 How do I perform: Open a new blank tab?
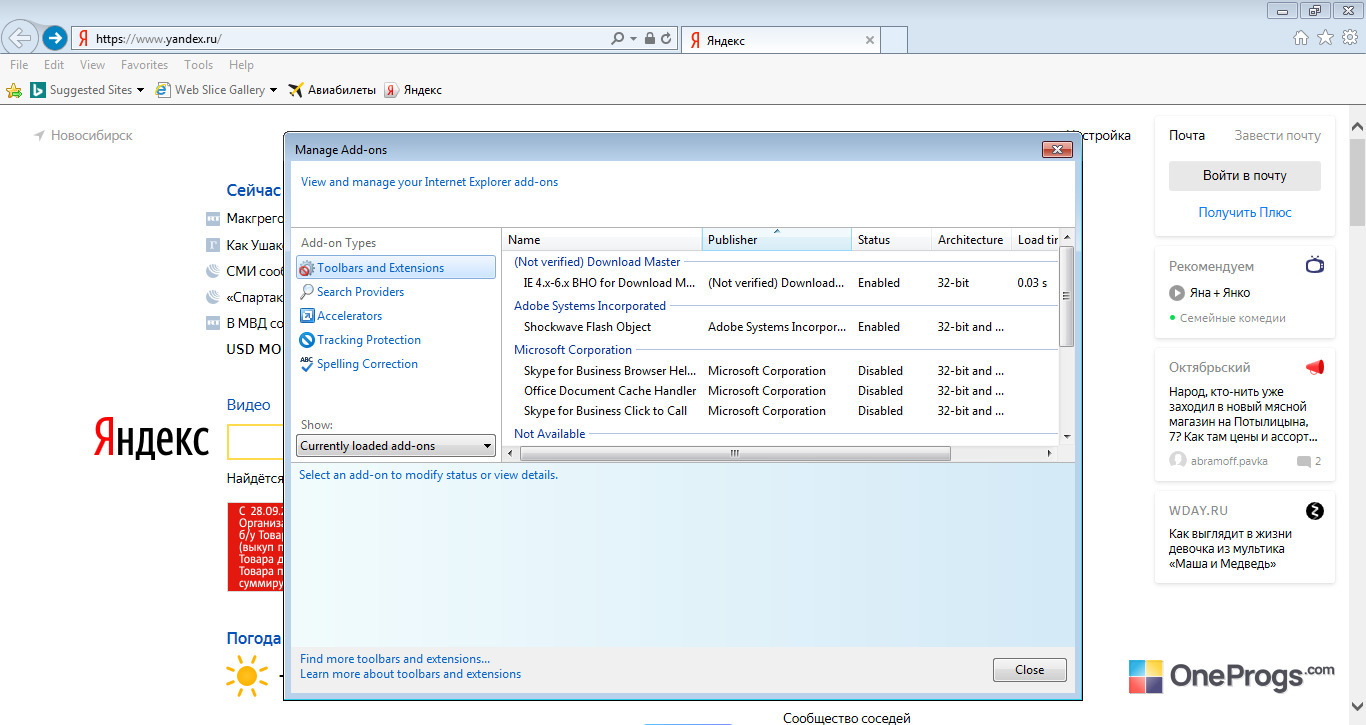[895, 40]
